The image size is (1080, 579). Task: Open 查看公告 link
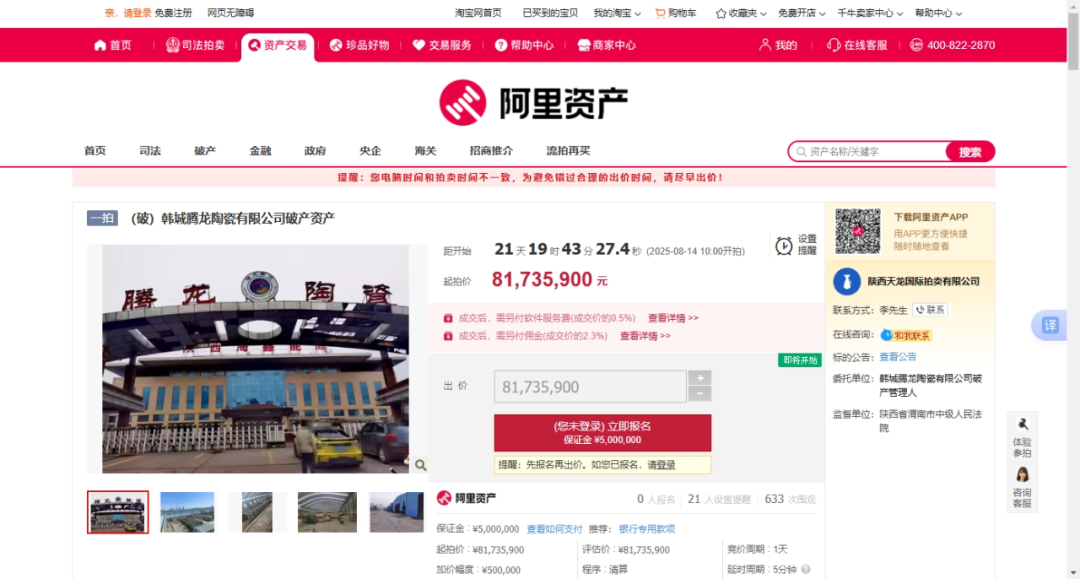click(897, 357)
